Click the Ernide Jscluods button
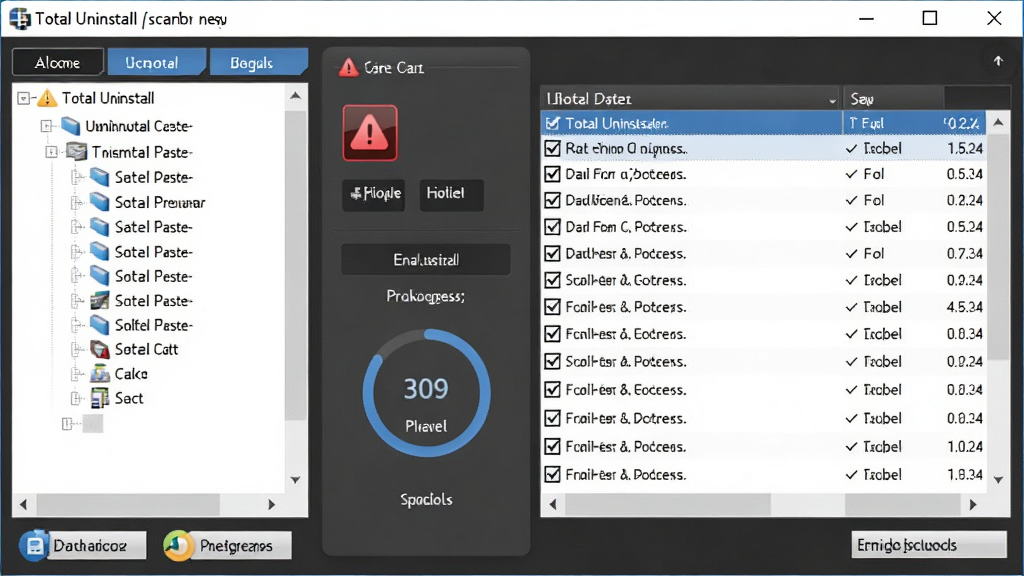Image resolution: width=1024 pixels, height=576 pixels. click(x=929, y=545)
